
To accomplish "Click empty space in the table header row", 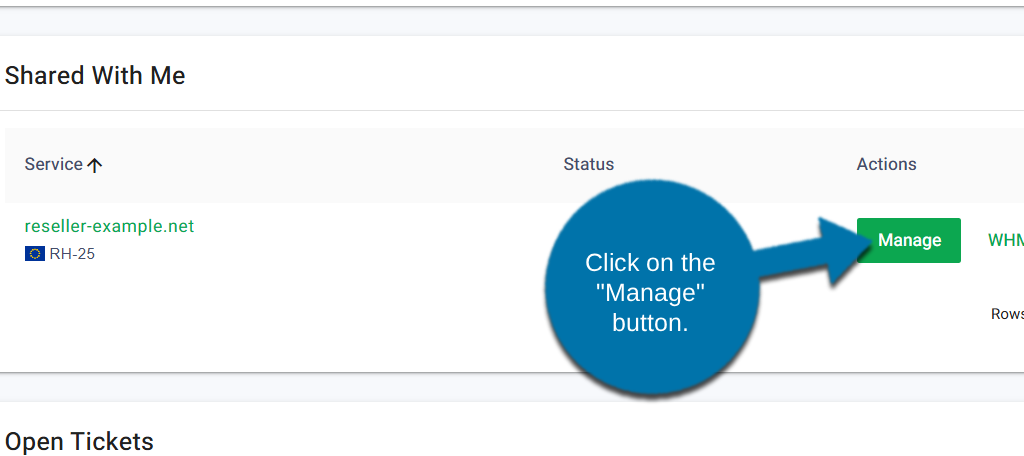I will (330, 164).
